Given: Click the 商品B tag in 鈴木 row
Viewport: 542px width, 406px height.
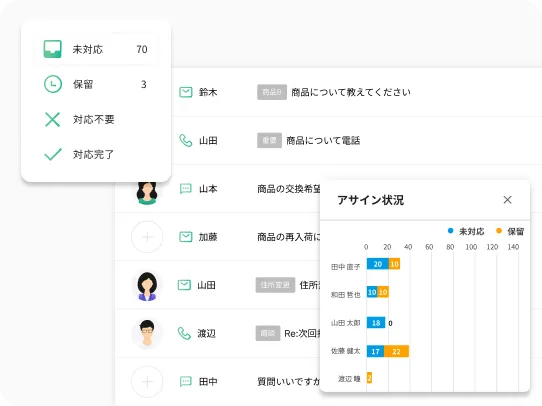Looking at the screenshot, I should [x=272, y=92].
